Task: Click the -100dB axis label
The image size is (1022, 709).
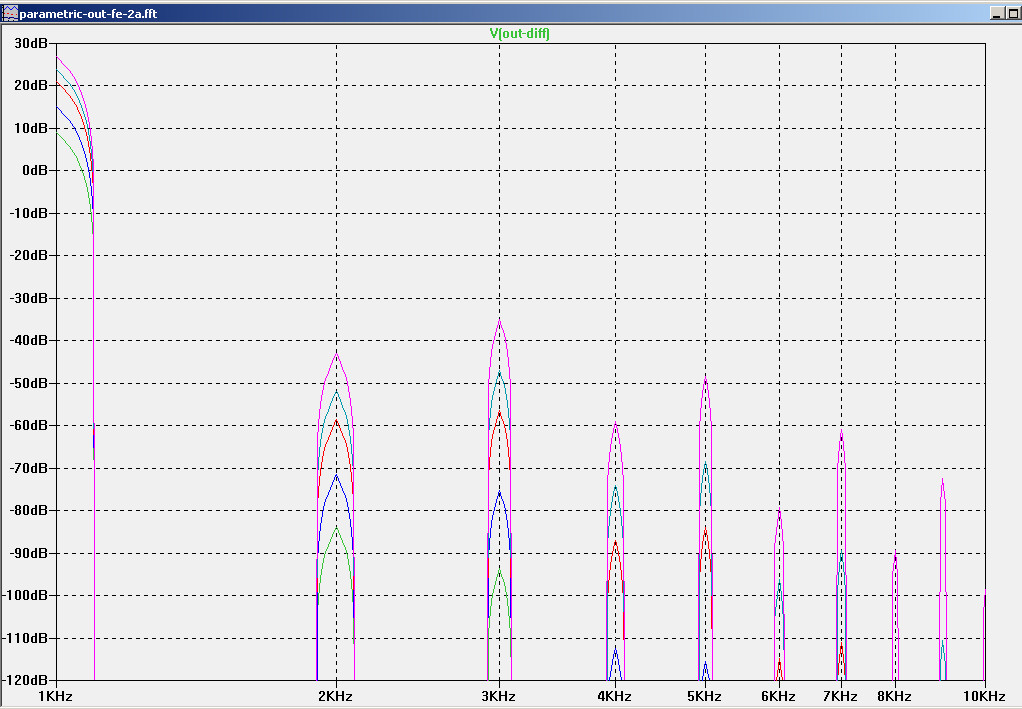Action: click(x=26, y=596)
